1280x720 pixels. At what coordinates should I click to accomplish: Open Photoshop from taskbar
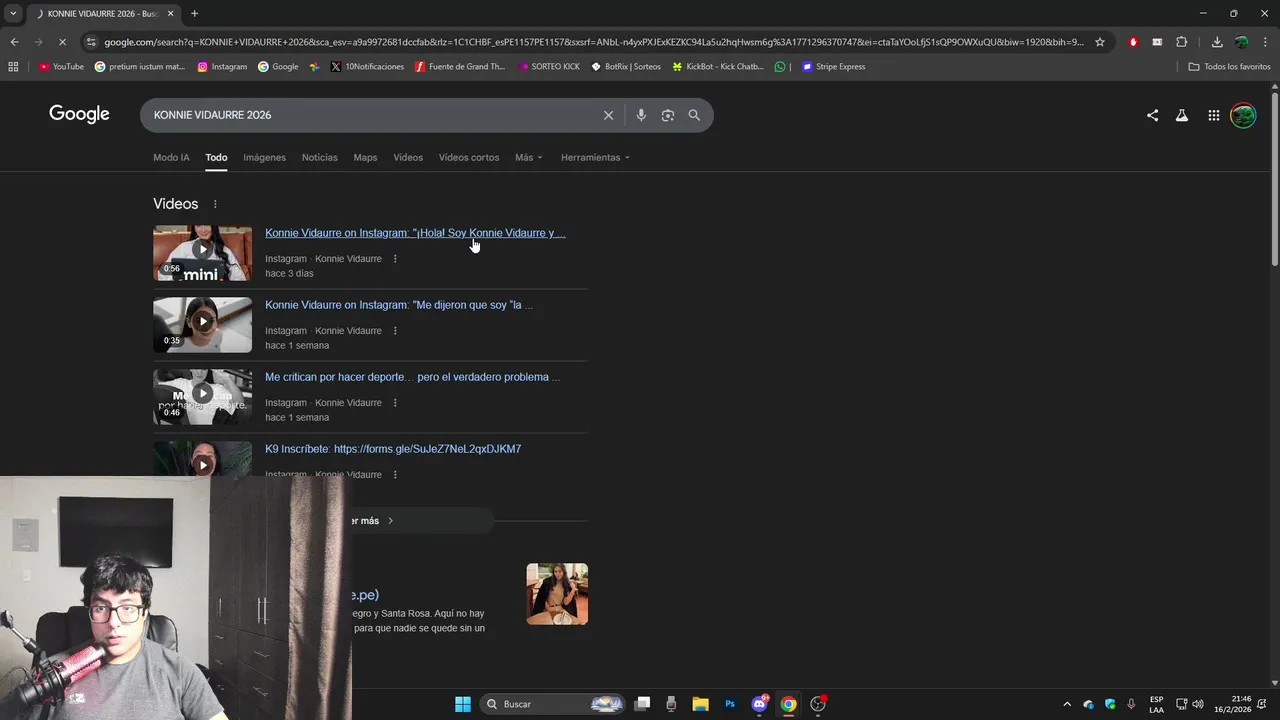coord(730,704)
